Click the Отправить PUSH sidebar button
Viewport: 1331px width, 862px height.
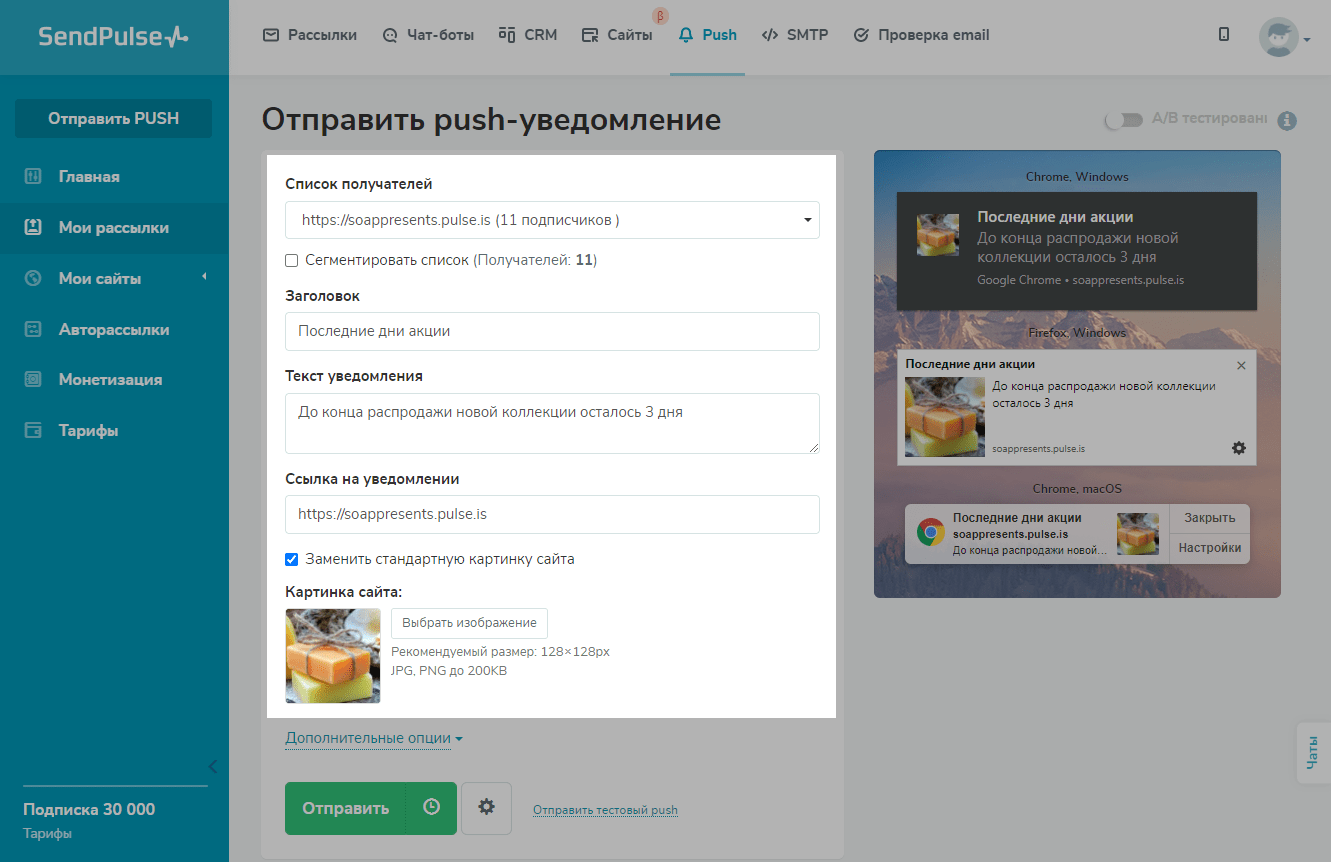[x=113, y=118]
